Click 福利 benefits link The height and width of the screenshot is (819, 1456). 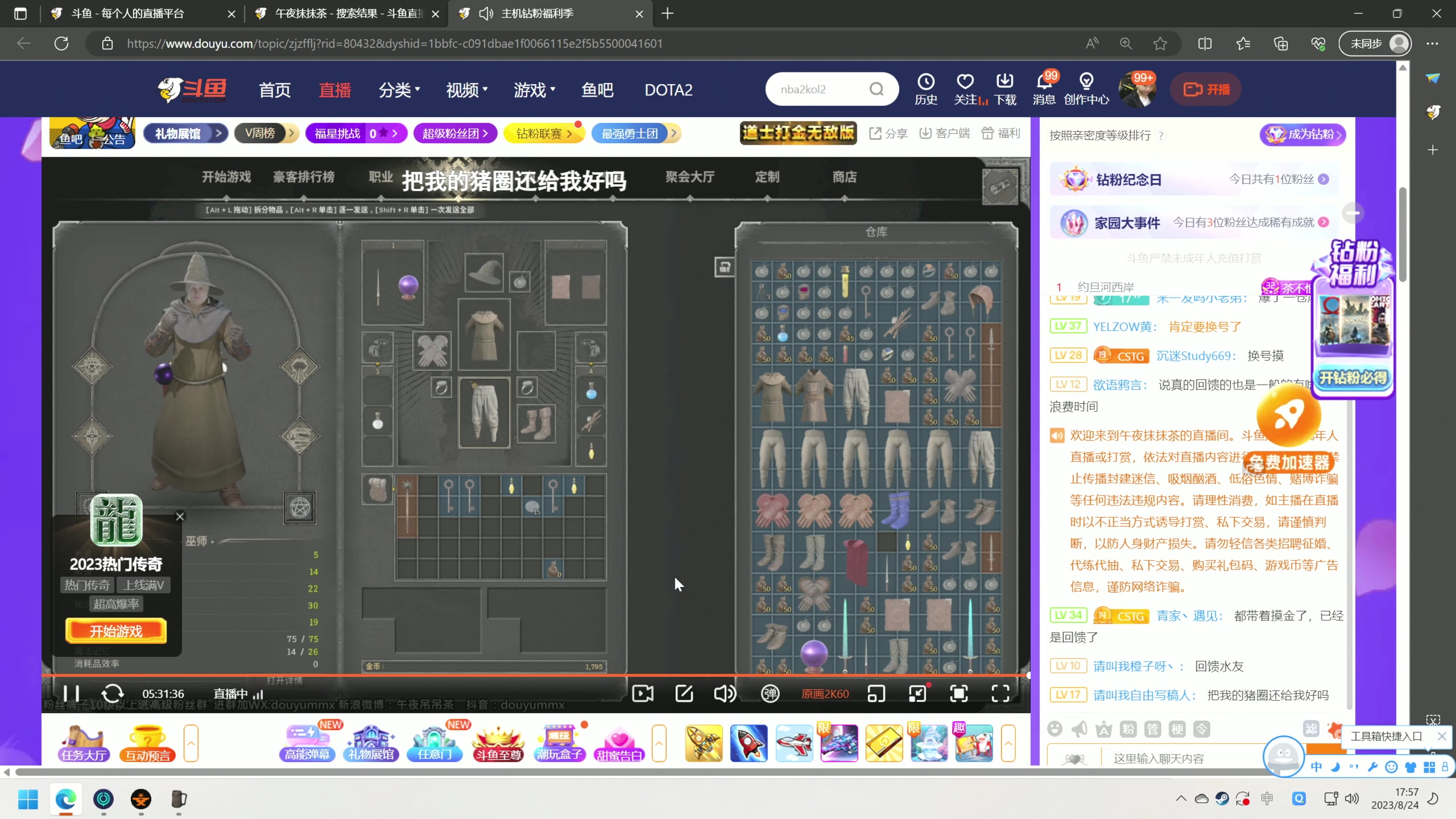tap(1001, 133)
